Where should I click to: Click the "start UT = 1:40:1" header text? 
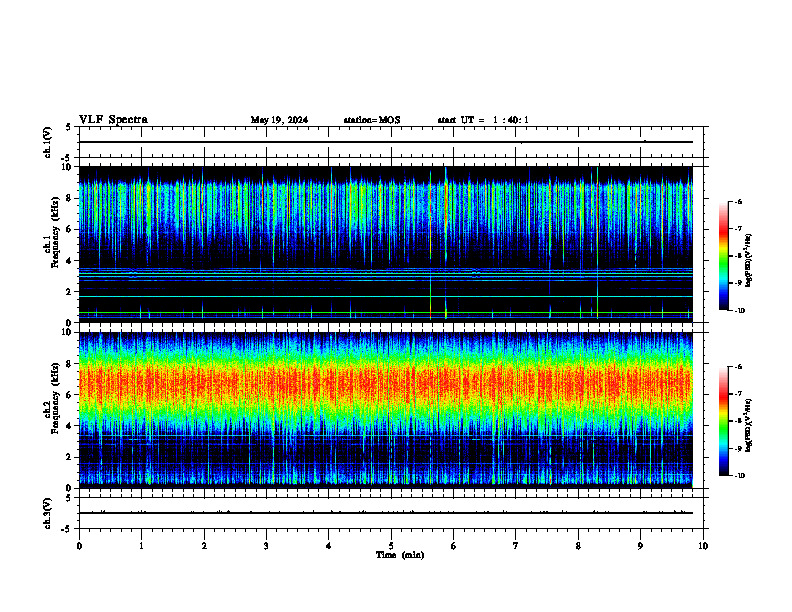483,120
